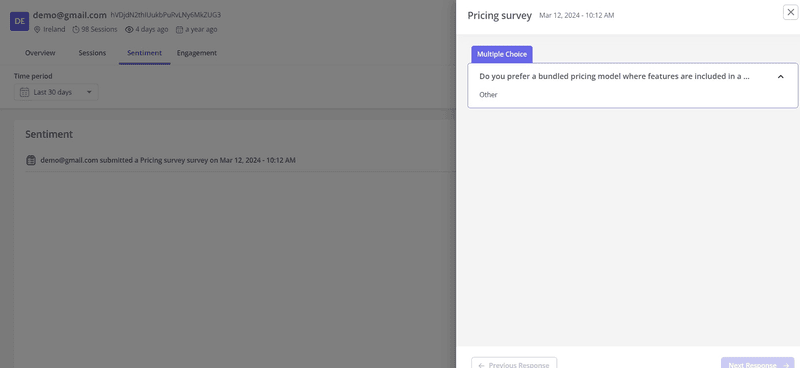Click the Mar 12, 2024 panel timestamp

click(577, 15)
